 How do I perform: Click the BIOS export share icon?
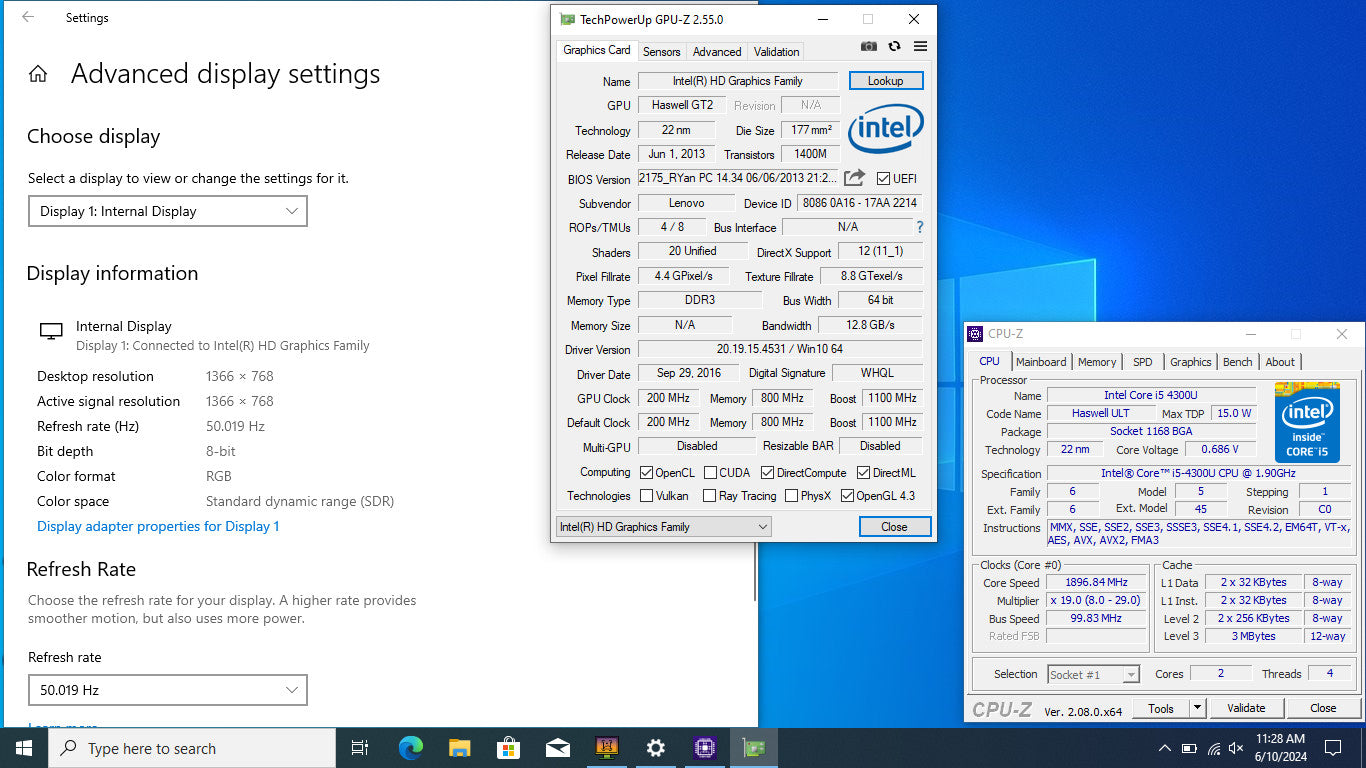coord(854,178)
